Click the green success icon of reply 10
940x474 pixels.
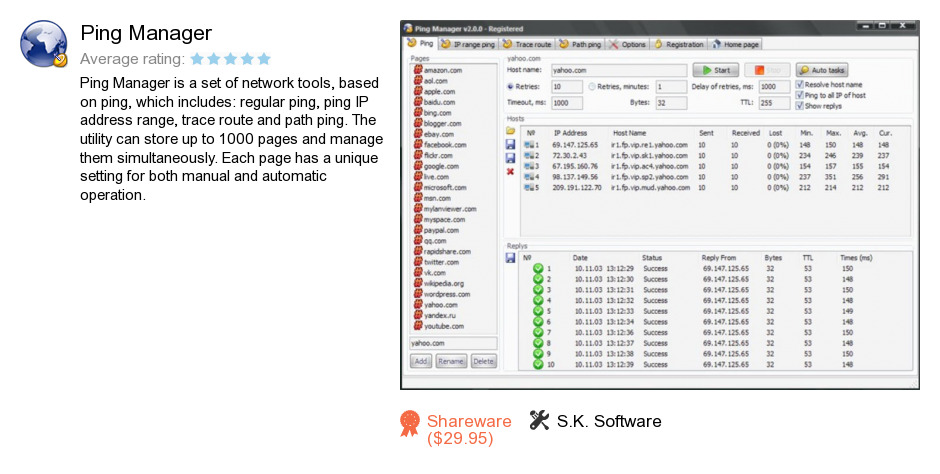538,364
